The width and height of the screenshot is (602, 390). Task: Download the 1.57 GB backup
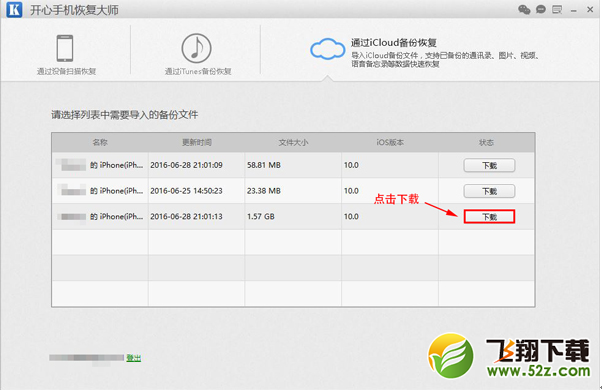tap(489, 217)
